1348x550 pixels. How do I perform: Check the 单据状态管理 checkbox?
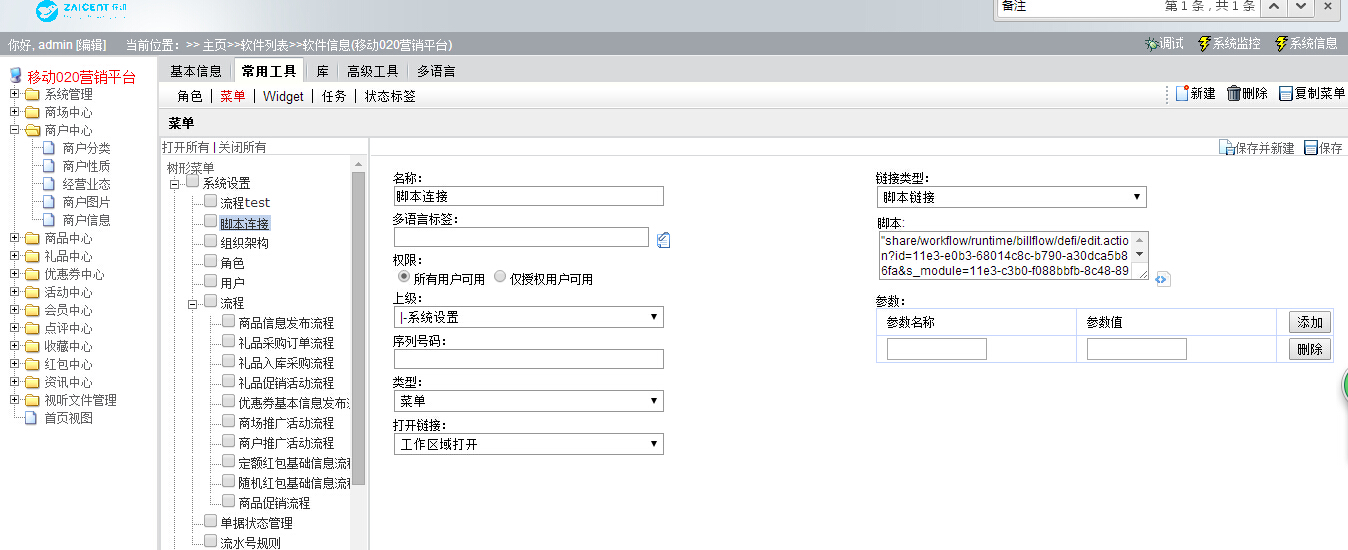click(x=210, y=521)
